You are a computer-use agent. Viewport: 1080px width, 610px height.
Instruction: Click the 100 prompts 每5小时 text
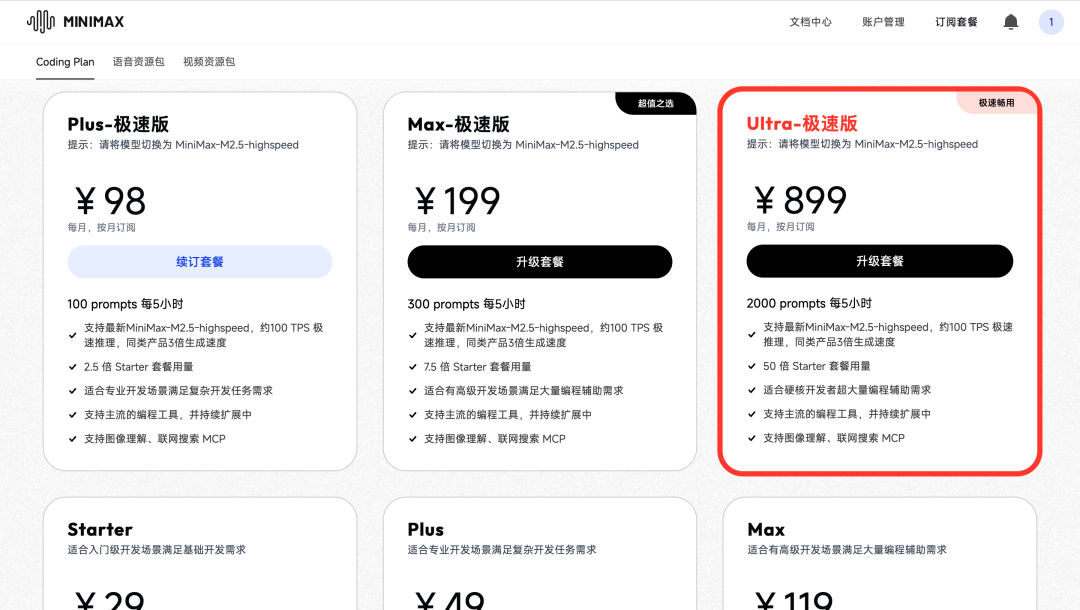click(x=125, y=304)
